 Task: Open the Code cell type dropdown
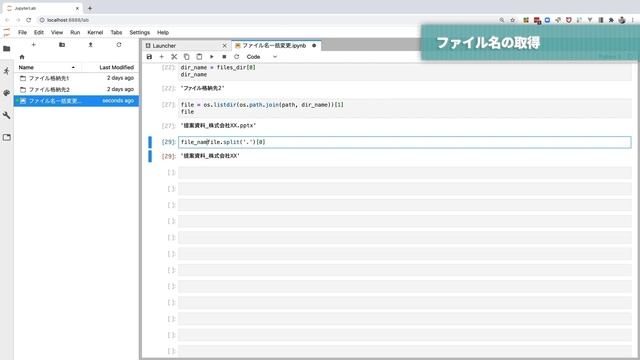(262, 57)
